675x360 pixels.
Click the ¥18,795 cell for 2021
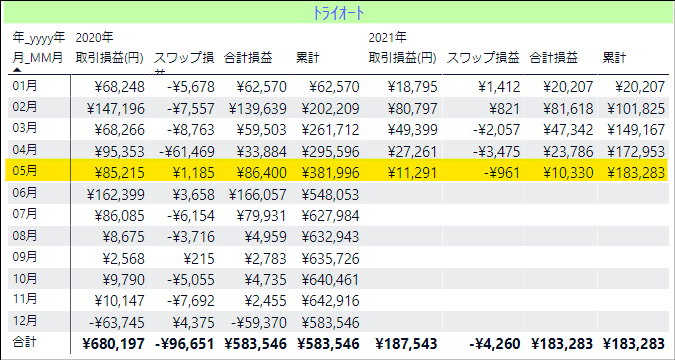click(x=412, y=87)
